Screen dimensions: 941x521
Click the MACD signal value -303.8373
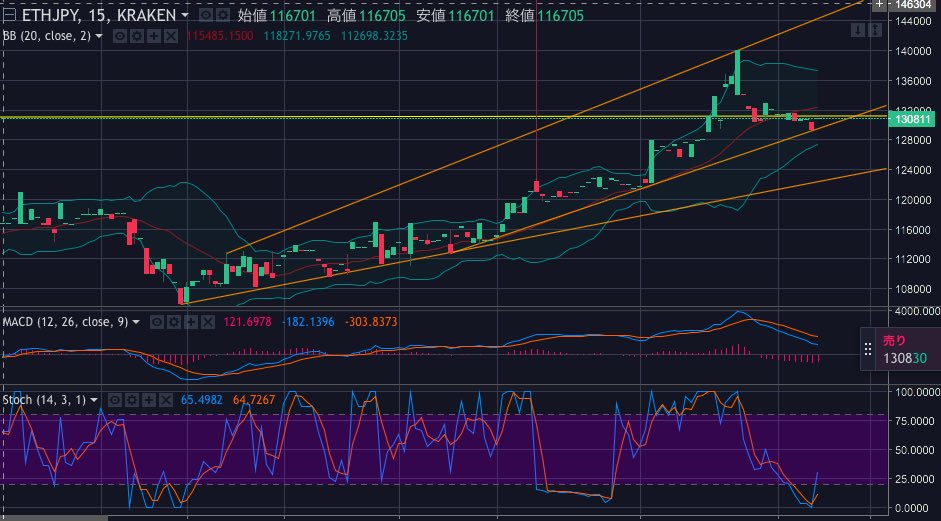tap(371, 322)
